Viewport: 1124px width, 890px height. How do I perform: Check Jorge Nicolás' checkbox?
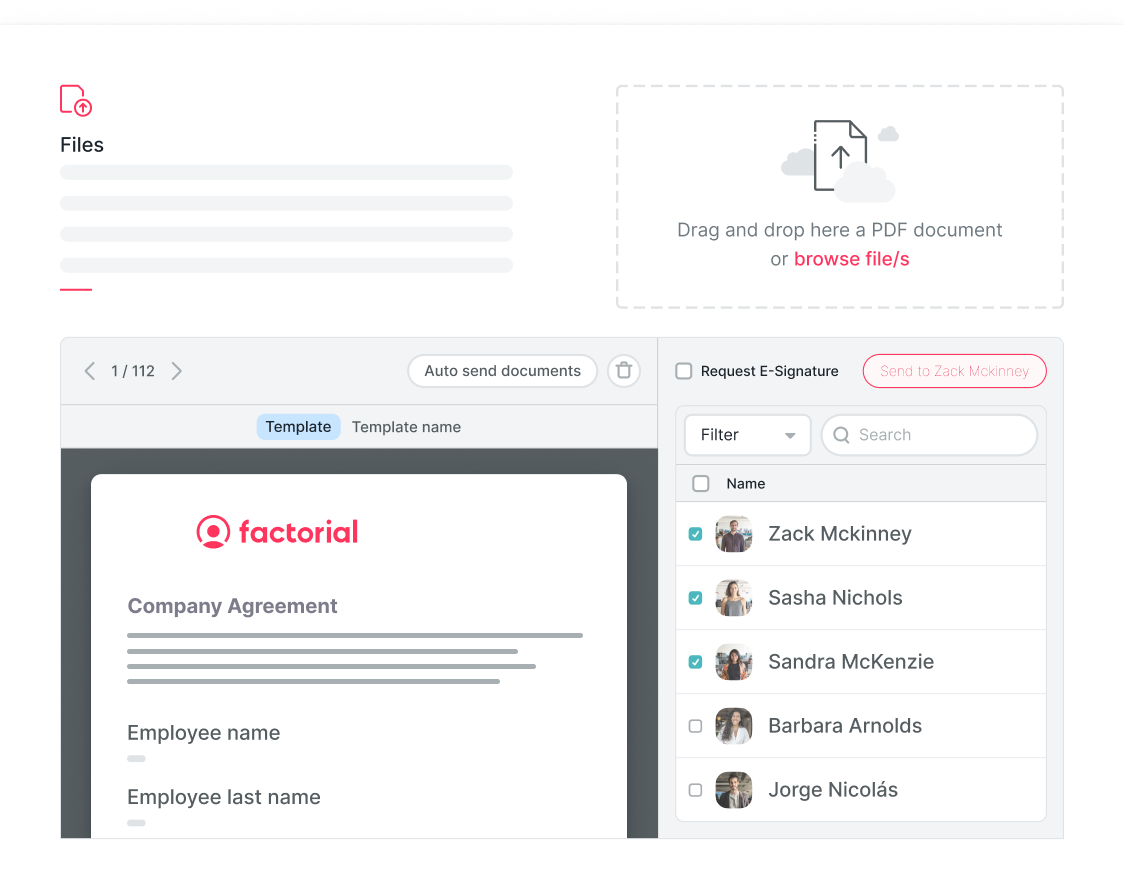click(695, 790)
